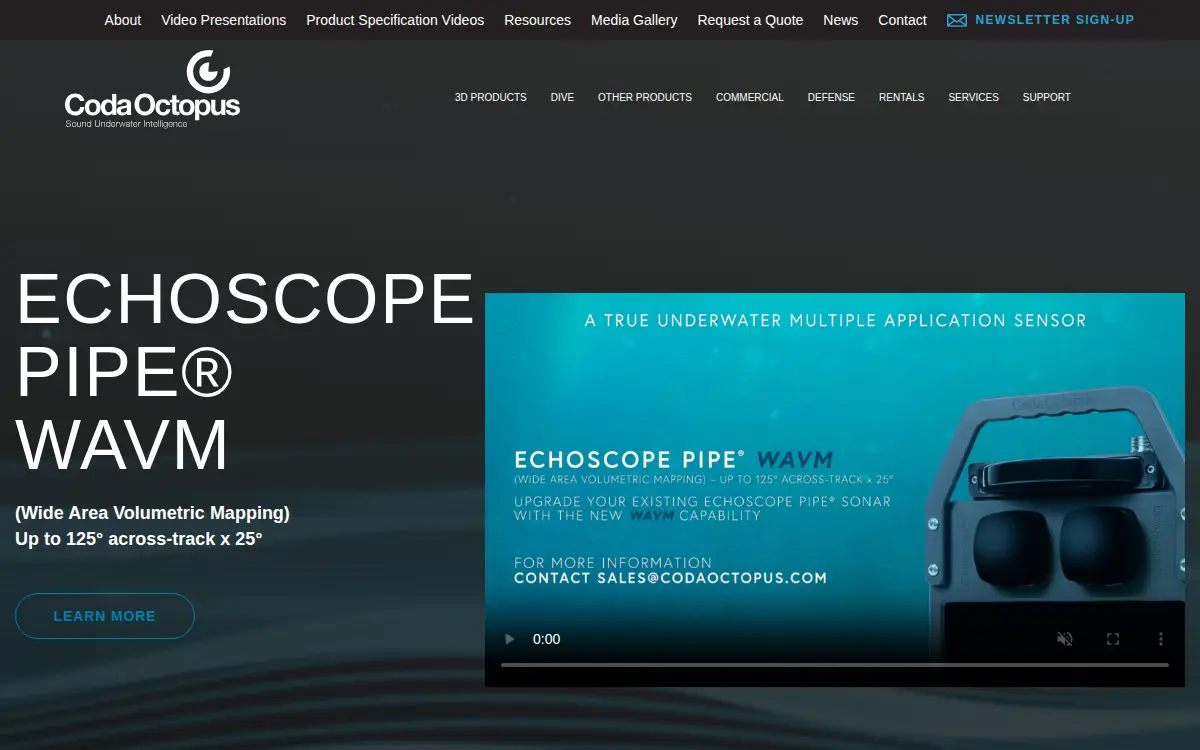Click the LEARN MORE button
Viewport: 1200px width, 750px height.
tap(105, 616)
